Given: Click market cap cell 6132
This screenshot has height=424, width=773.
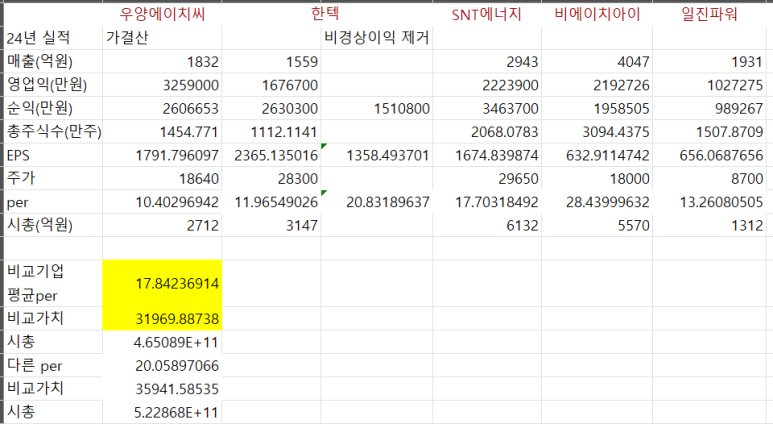Looking at the screenshot, I should pos(487,225).
